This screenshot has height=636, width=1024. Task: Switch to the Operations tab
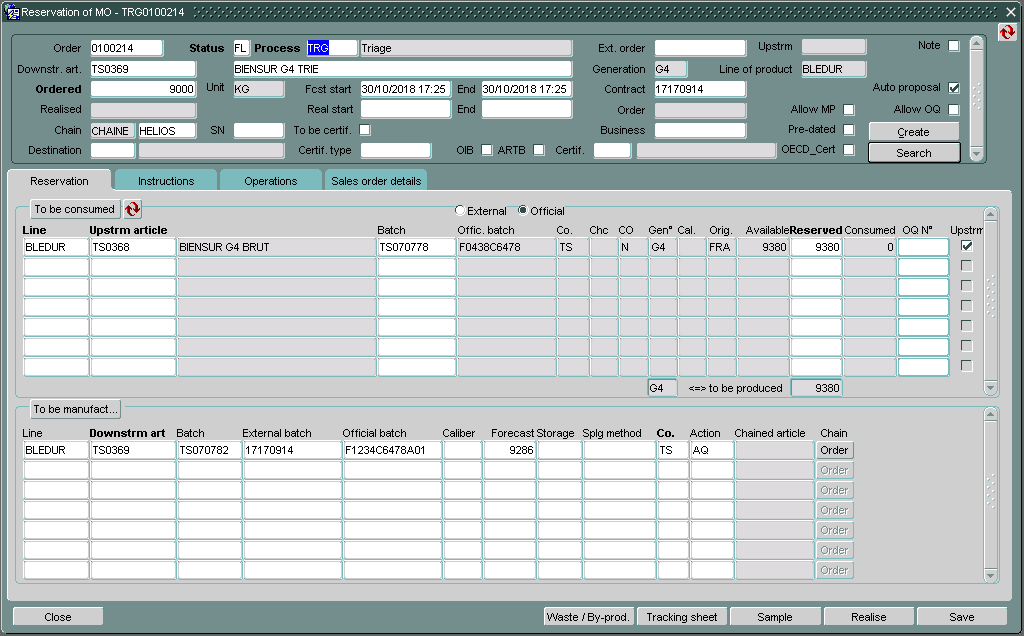tap(270, 181)
